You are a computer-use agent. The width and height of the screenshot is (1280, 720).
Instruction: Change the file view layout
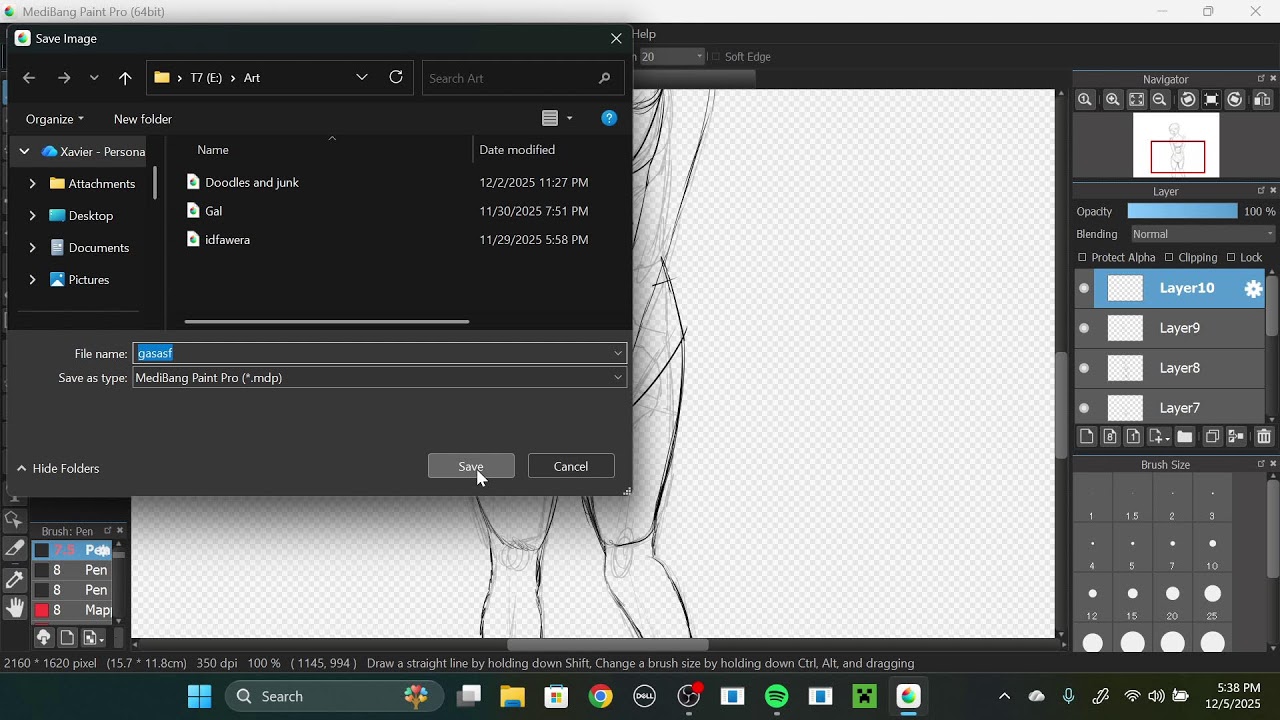point(557,118)
